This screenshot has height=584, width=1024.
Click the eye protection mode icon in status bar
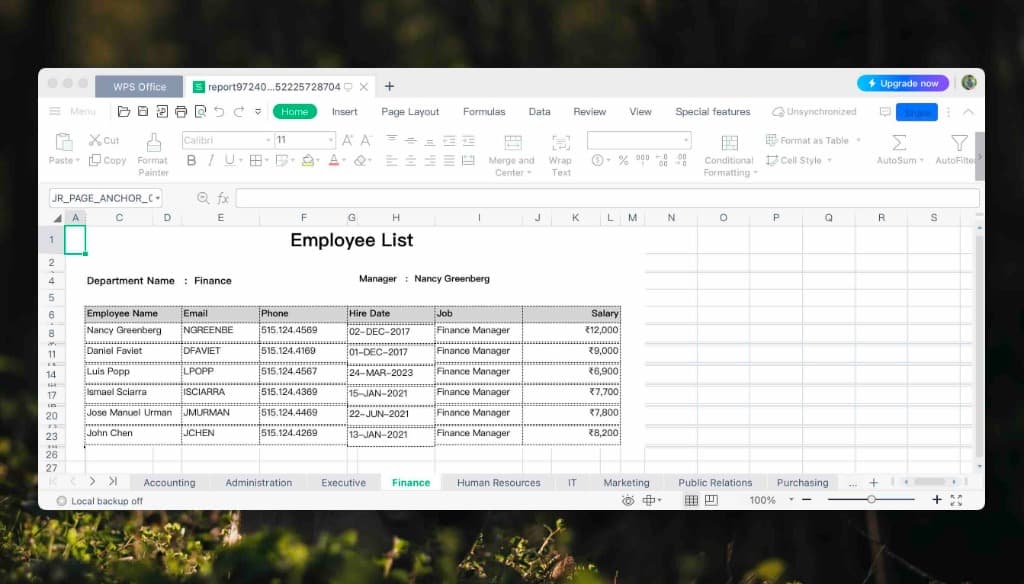coord(628,500)
